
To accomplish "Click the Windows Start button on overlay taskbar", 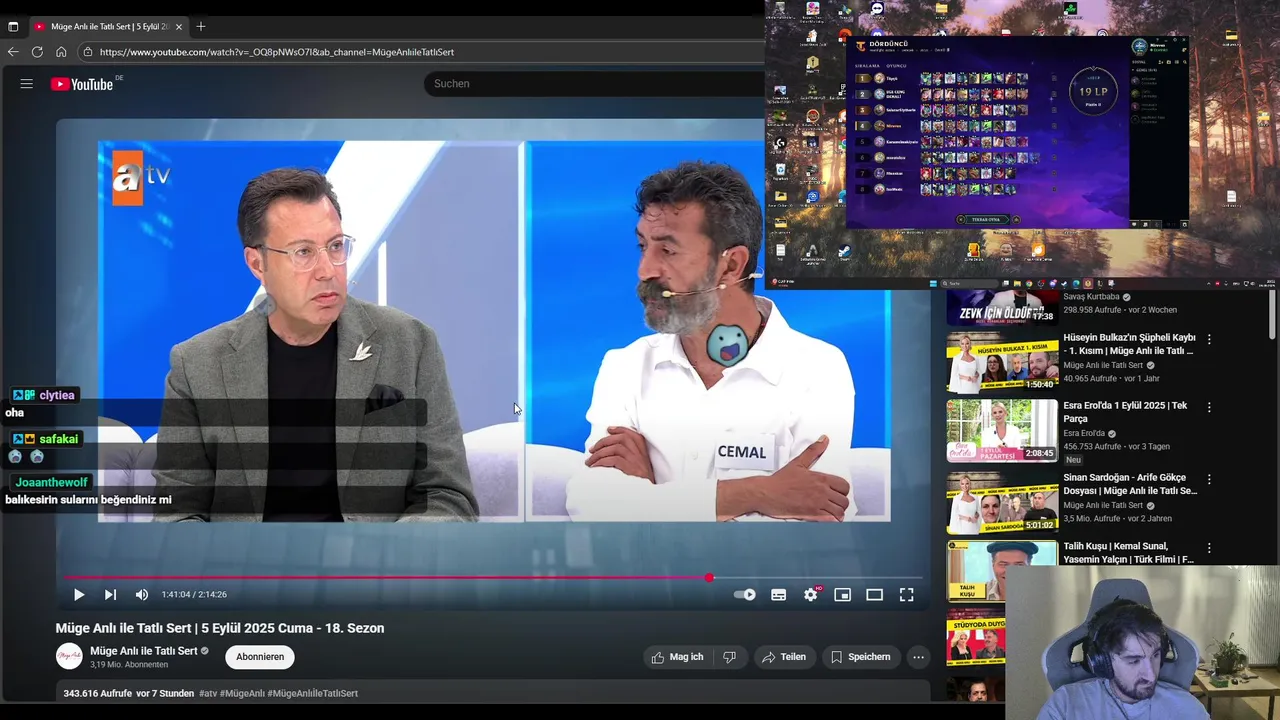I will (x=934, y=283).
